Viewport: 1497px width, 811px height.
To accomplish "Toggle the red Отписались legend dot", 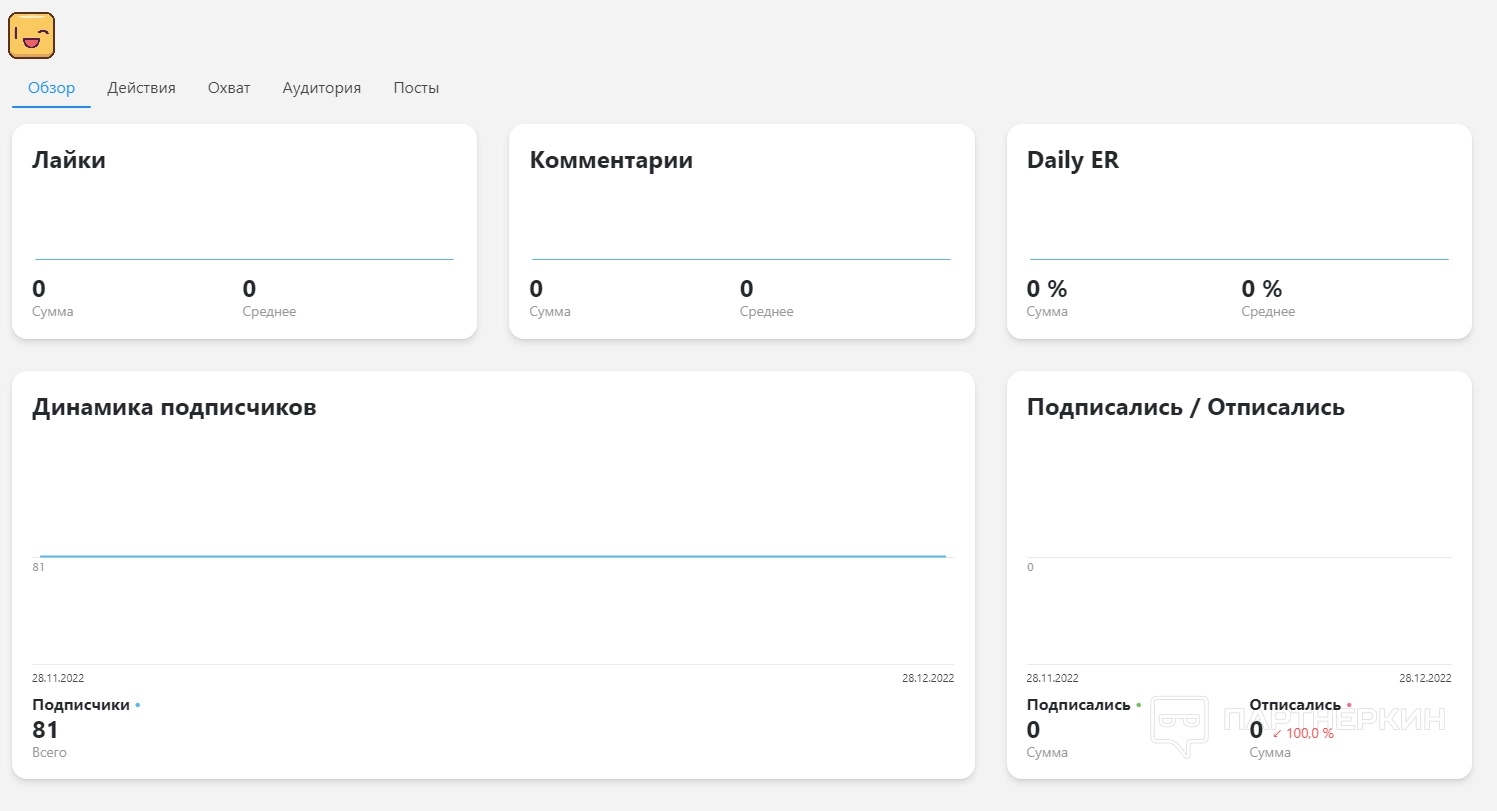I will coord(1349,705).
